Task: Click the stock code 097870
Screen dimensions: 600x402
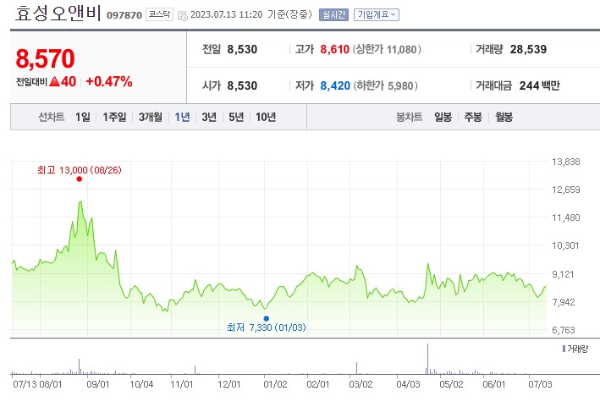Action: point(124,15)
